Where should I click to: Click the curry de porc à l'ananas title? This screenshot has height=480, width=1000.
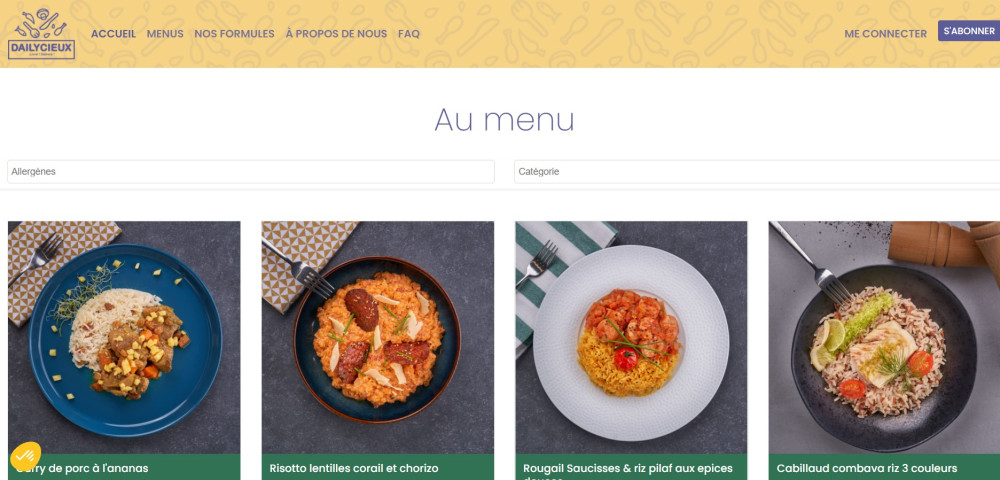tap(82, 469)
